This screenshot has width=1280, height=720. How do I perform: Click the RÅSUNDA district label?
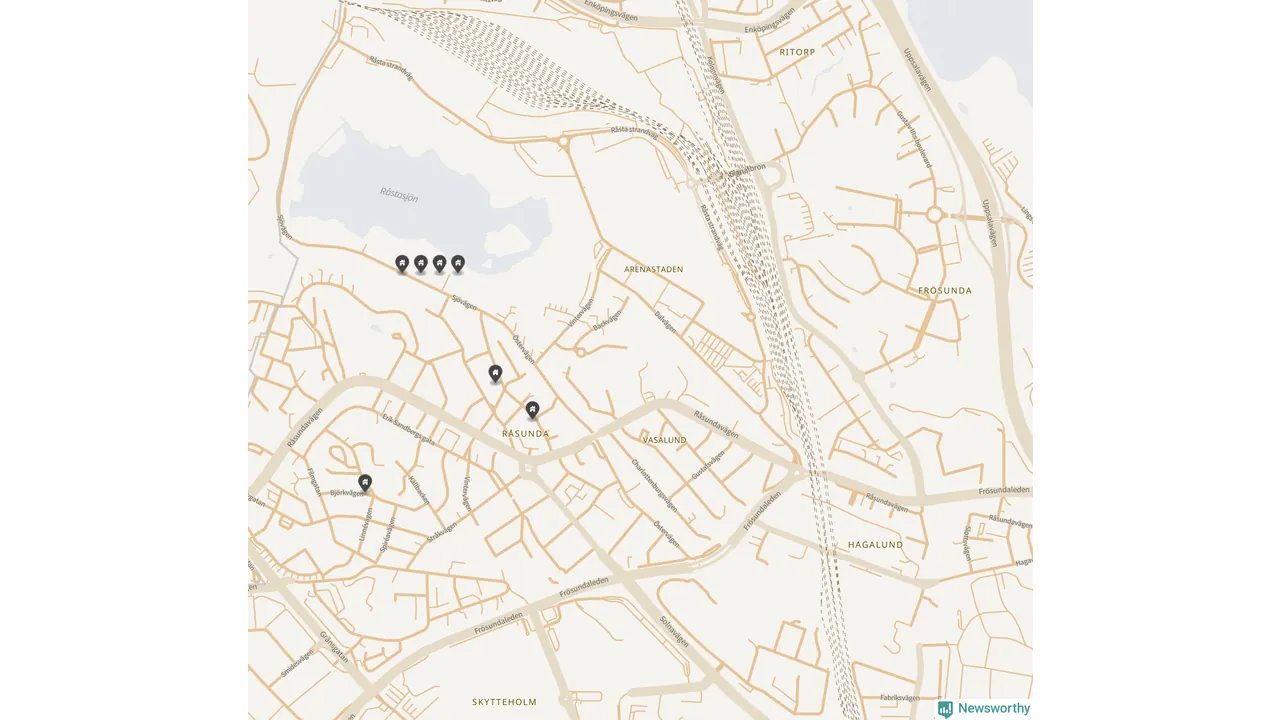(526, 434)
